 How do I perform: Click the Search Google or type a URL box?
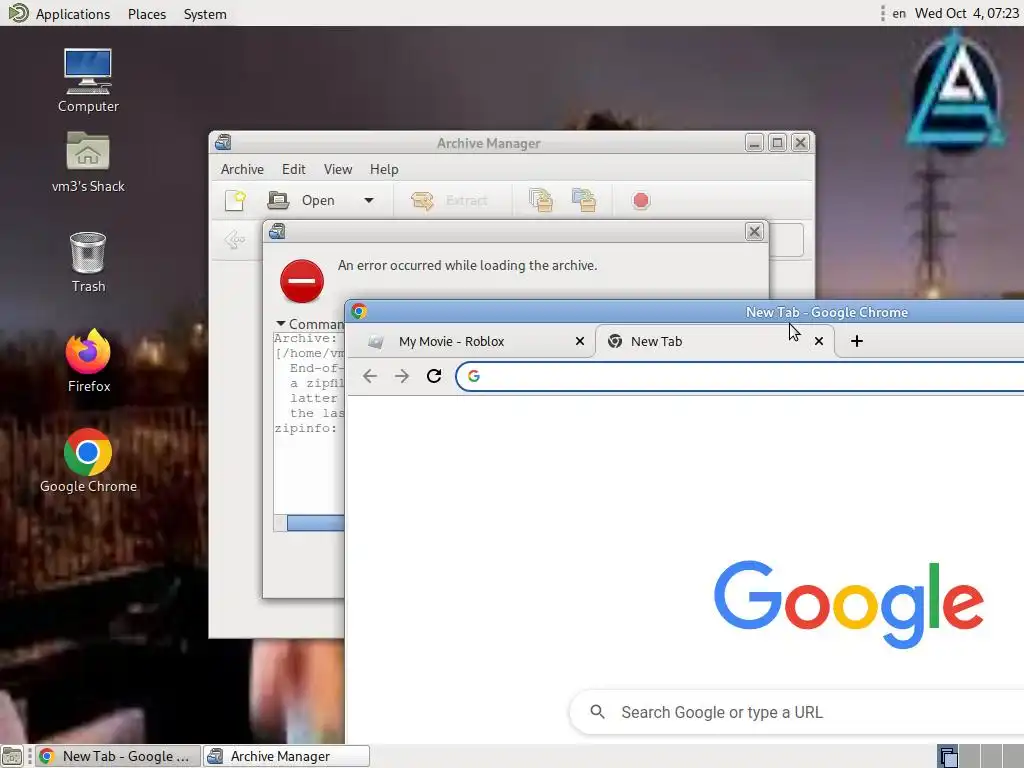tap(797, 712)
